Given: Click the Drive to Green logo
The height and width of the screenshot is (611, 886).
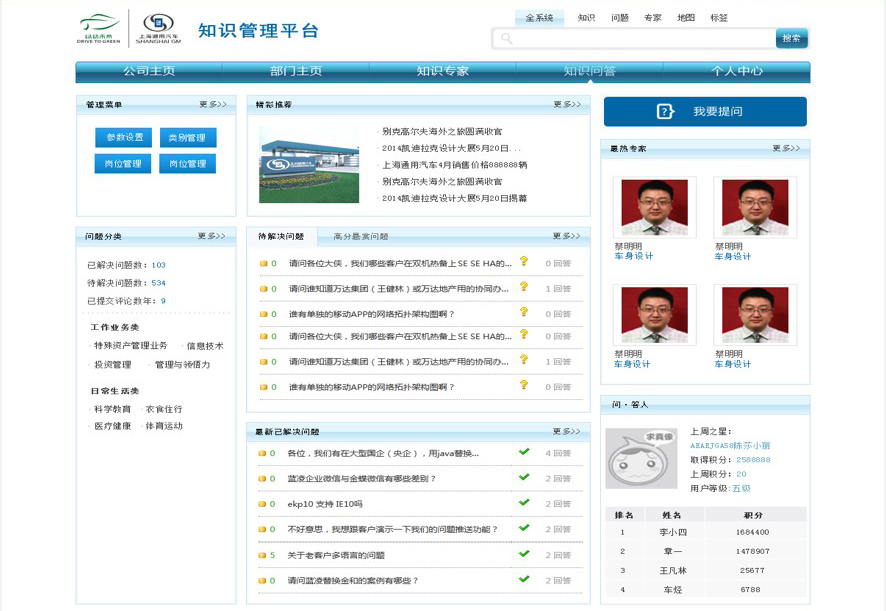Looking at the screenshot, I should [101, 27].
